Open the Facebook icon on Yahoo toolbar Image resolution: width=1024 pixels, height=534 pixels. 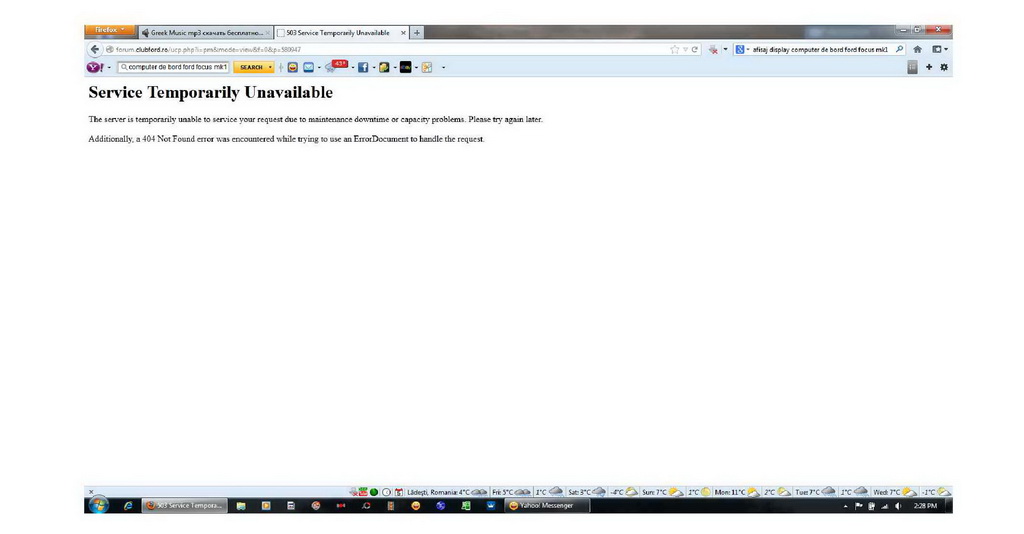point(362,67)
